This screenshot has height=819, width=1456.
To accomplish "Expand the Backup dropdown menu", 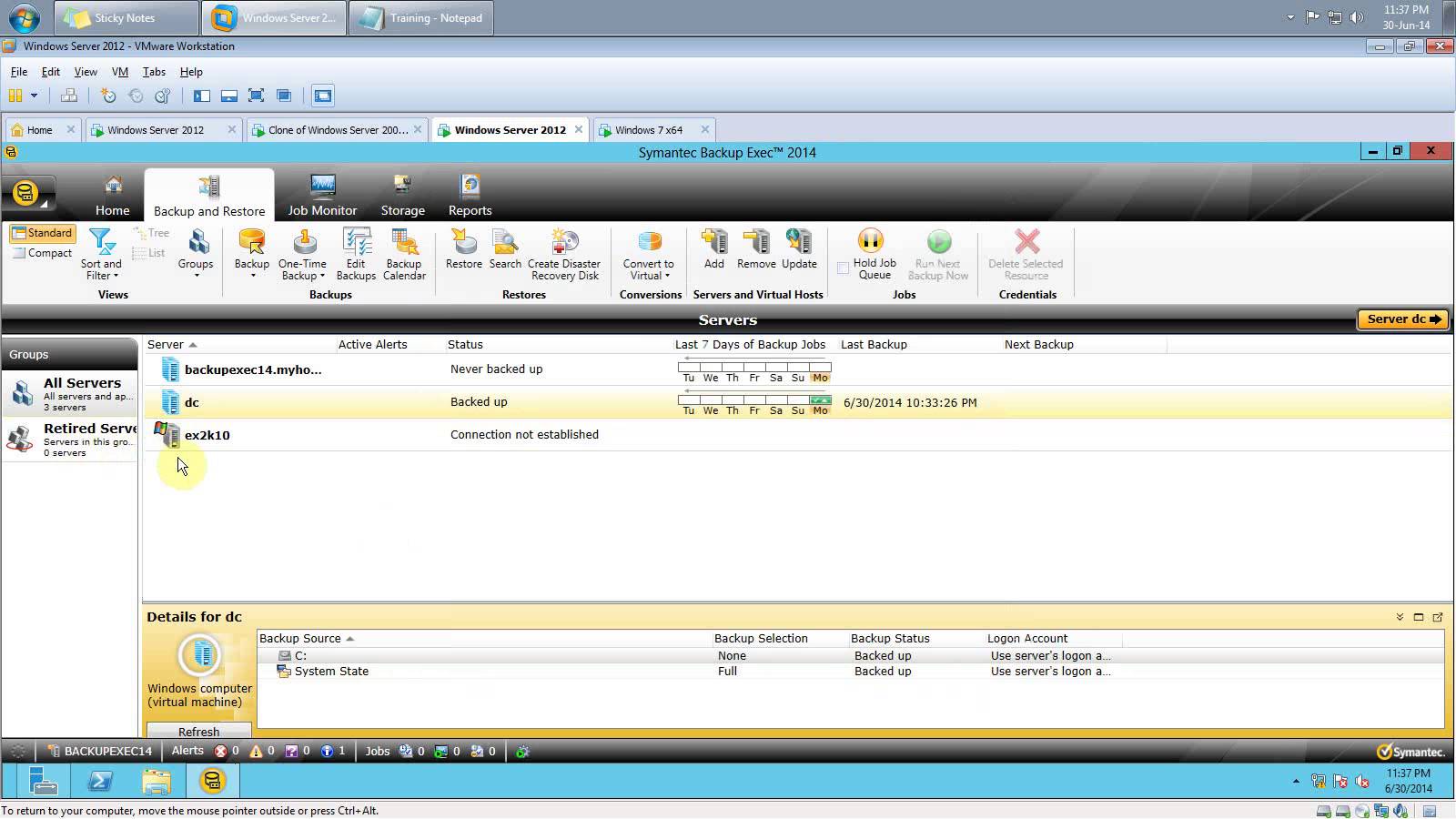I will click(252, 274).
